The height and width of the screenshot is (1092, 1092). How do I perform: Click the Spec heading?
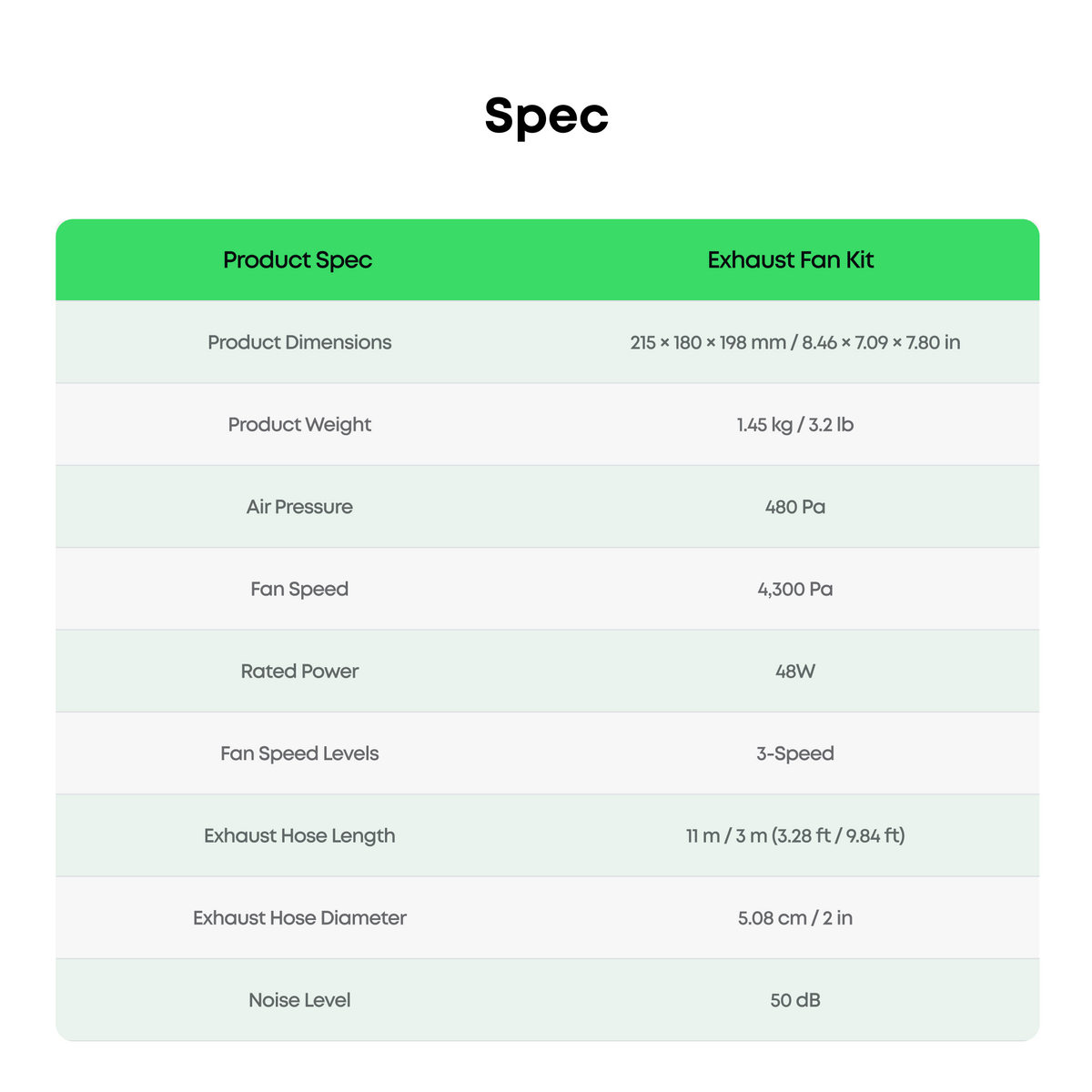(x=546, y=116)
